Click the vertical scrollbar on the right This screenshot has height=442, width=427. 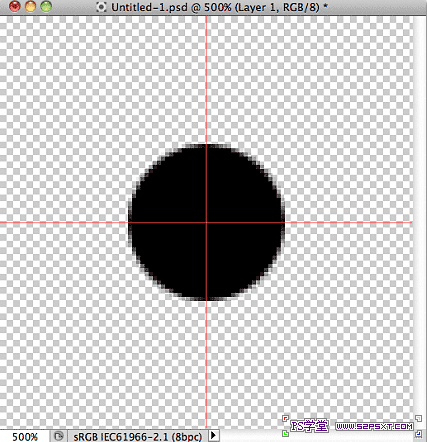420,222
